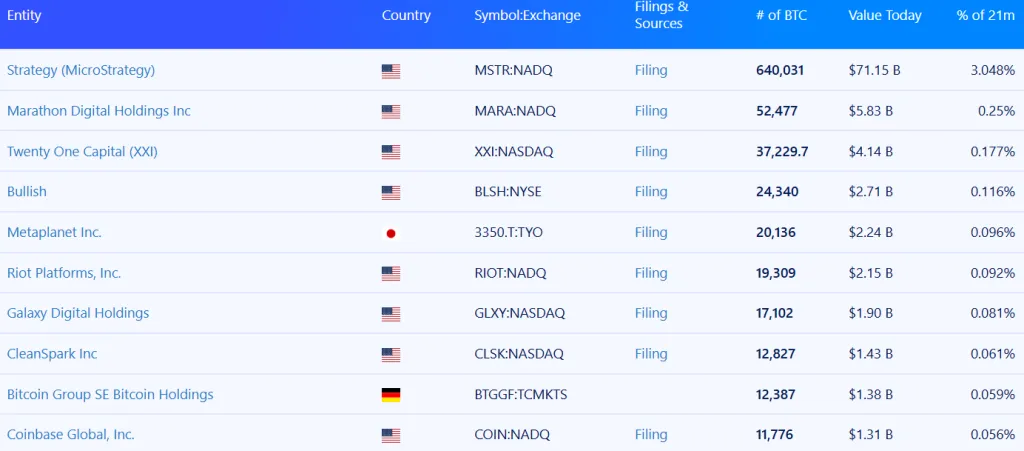Screen dimensions: 1024x451
Task: Click the German flag for Bitcoin Group SE
Action: click(390, 395)
